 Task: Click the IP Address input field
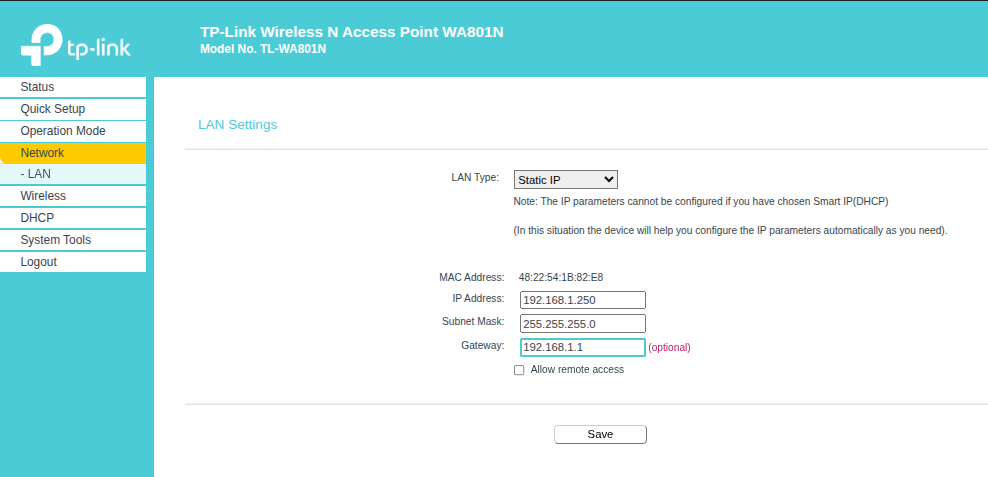[583, 300]
